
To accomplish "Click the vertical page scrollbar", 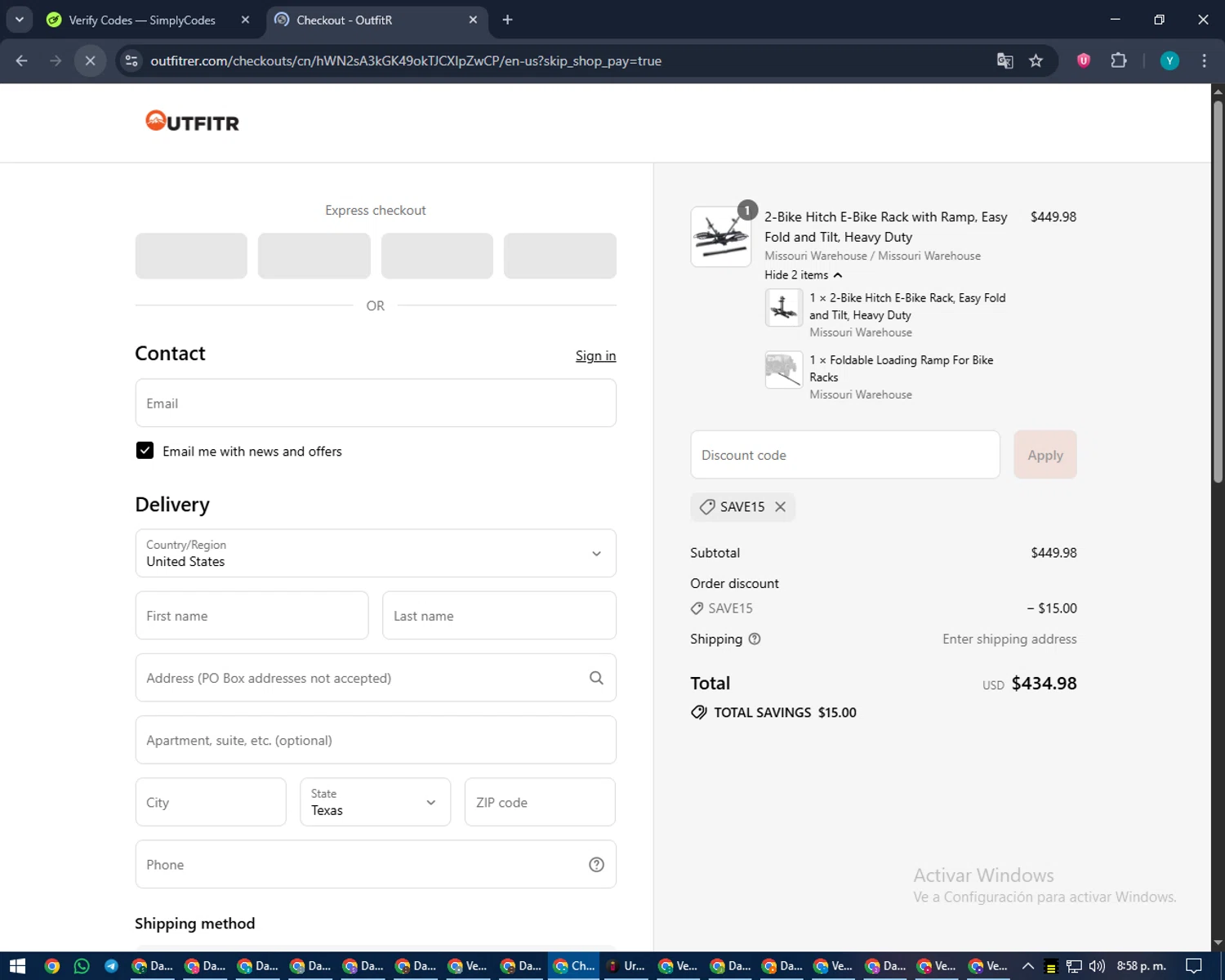I will click(1218, 290).
